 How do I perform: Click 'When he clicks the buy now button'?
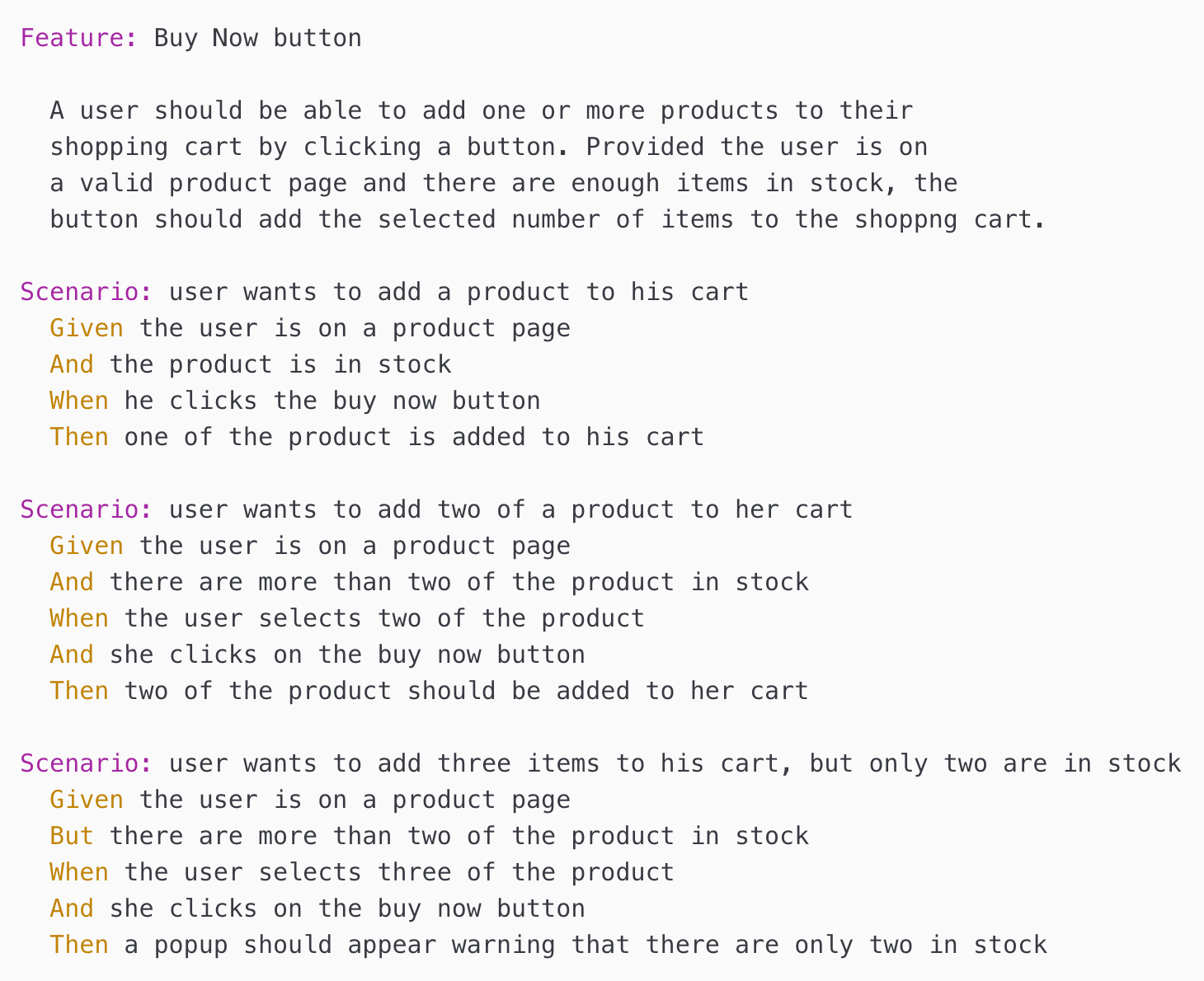pos(295,401)
